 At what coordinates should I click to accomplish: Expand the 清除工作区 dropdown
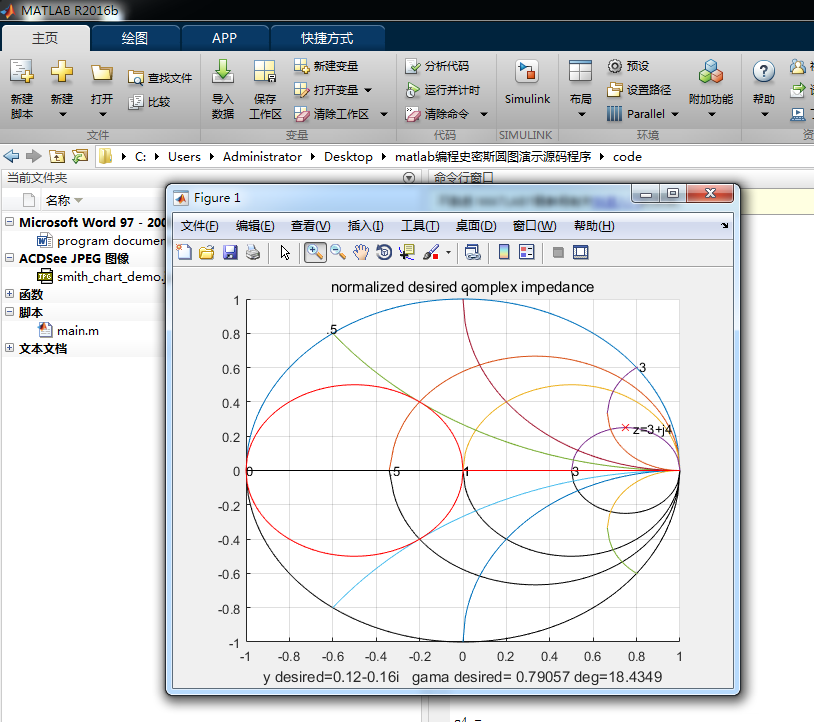point(384,114)
